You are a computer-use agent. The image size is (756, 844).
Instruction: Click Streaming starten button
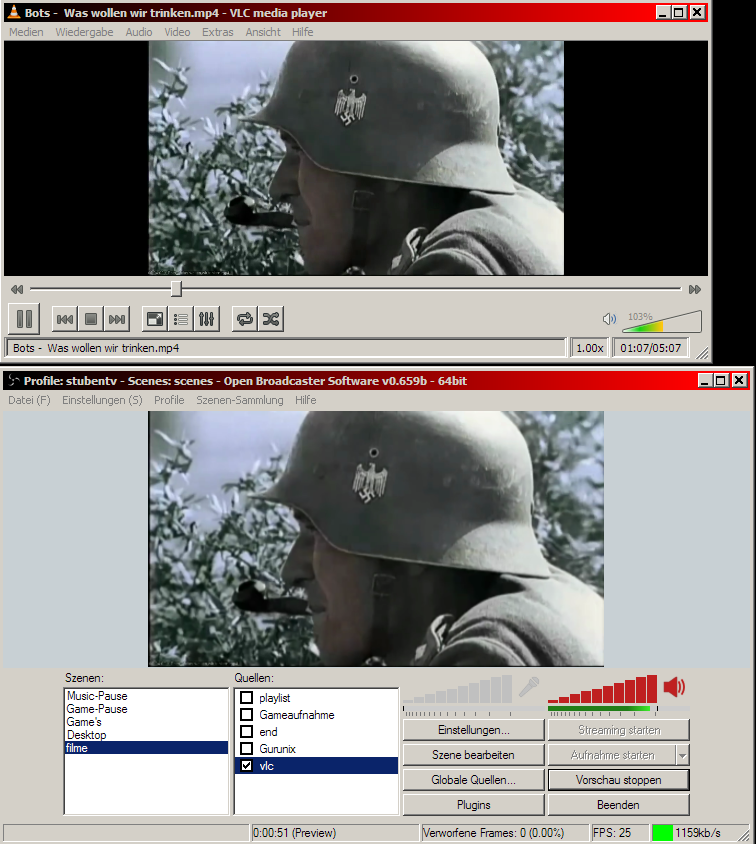[619, 730]
